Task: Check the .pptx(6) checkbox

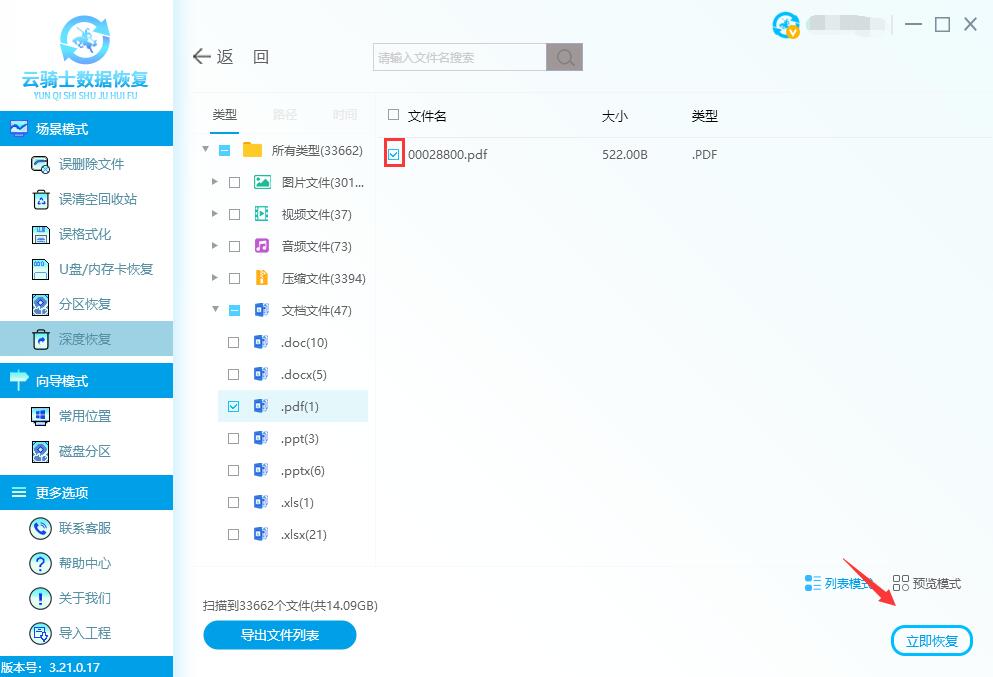Action: click(x=234, y=471)
